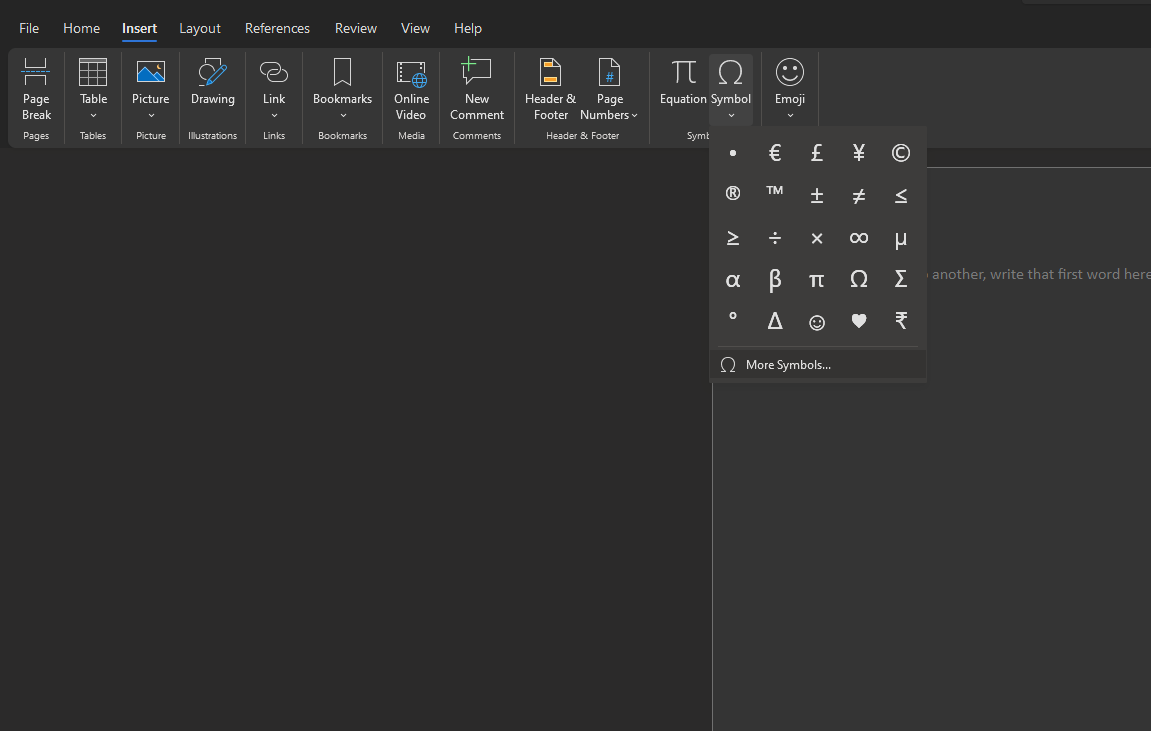Screen dimensions: 1151x731
Task: Select the Insert ribbon tab
Action: [139, 28]
